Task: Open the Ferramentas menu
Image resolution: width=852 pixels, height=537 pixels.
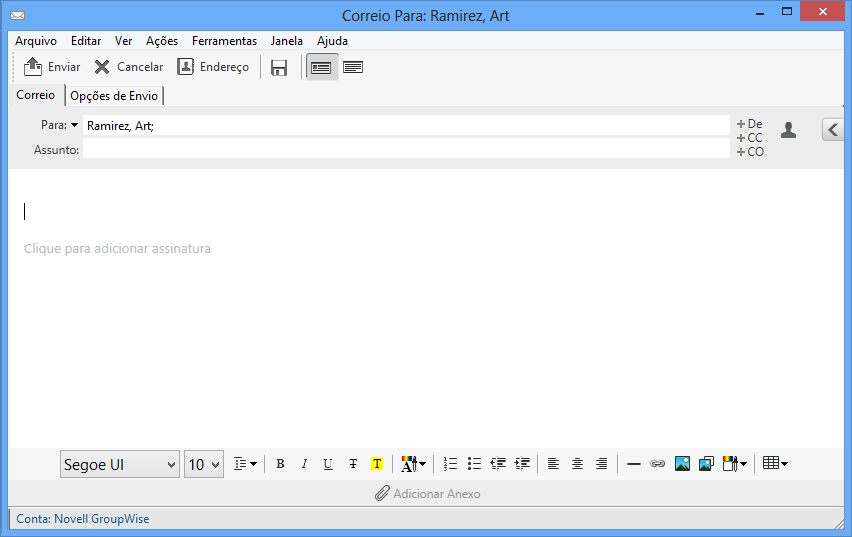Action: tap(224, 41)
